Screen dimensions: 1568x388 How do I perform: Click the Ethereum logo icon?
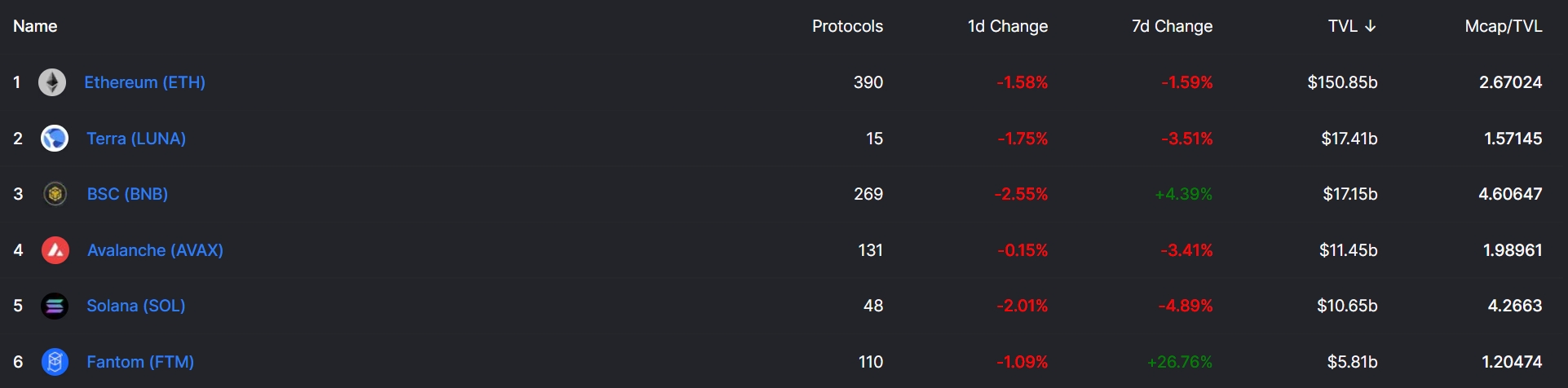tap(52, 82)
